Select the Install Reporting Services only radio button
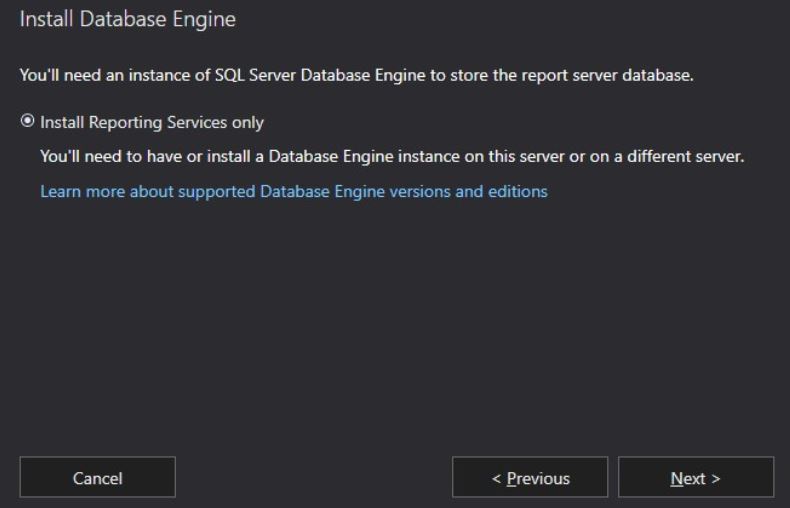 (27, 121)
